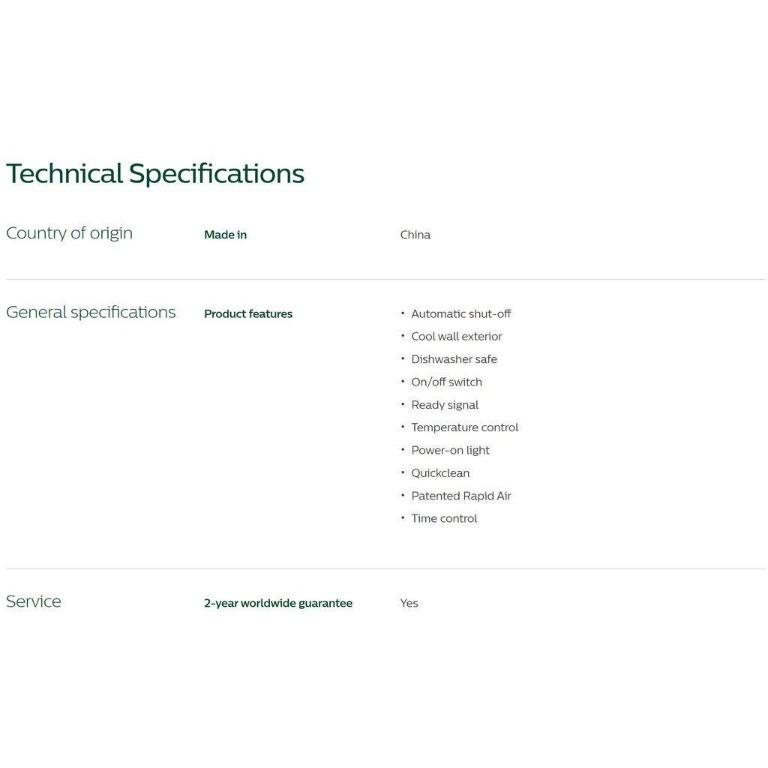Click the Temperature control item
The width and height of the screenshot is (768, 768).
[x=464, y=427]
